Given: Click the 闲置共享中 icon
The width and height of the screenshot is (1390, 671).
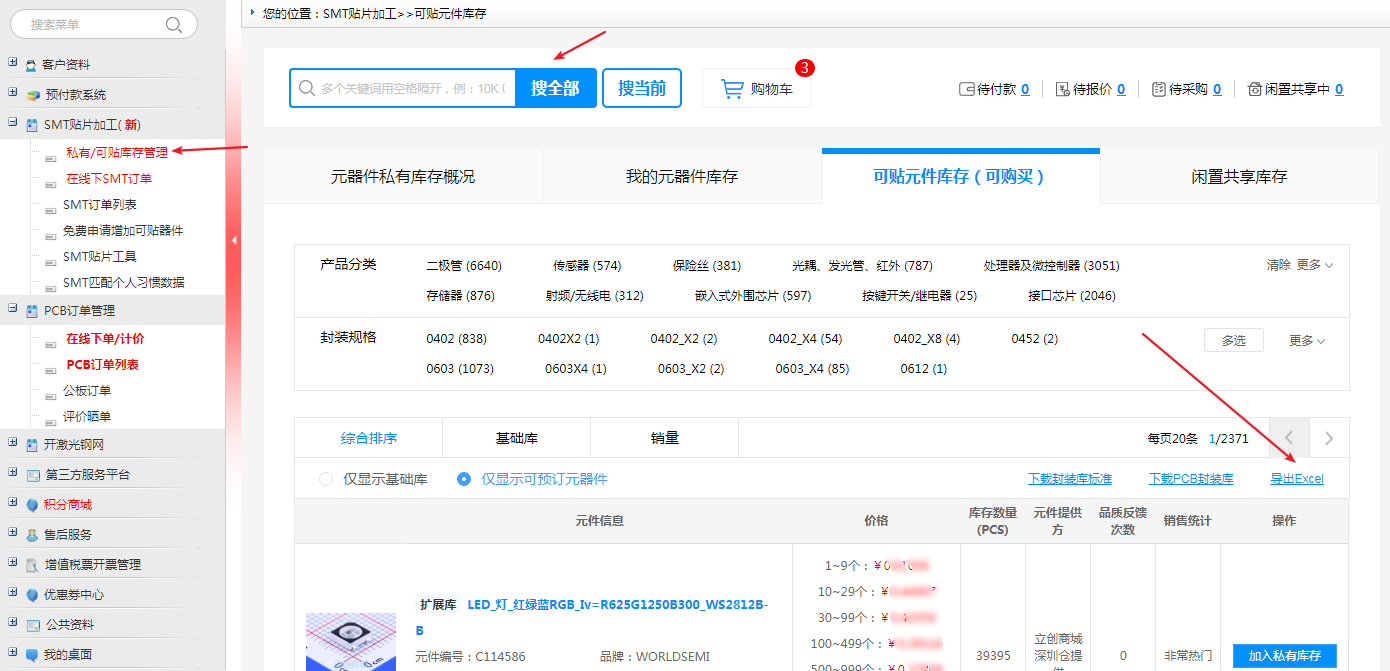Looking at the screenshot, I should [1255, 89].
